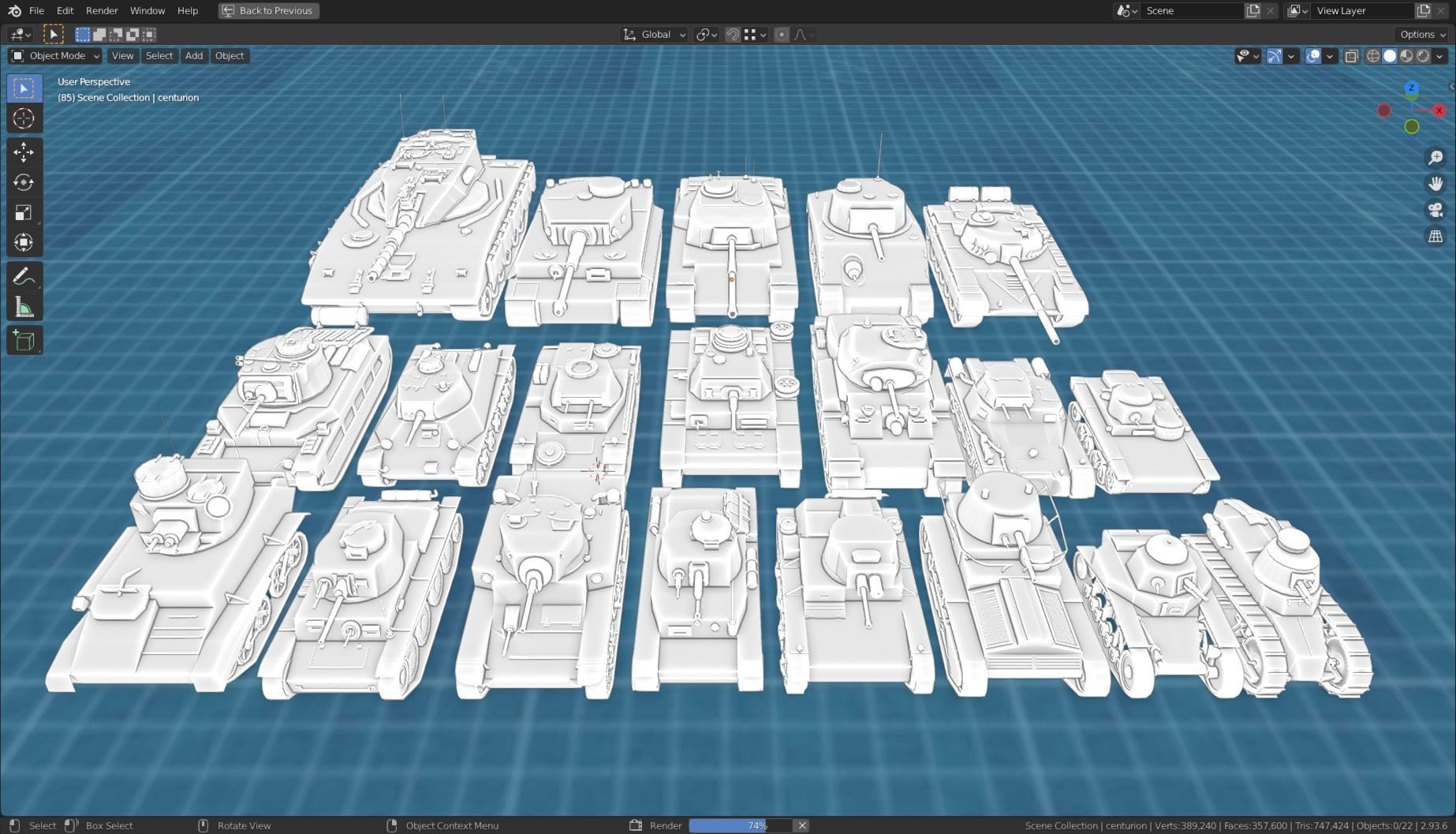Screen dimensions: 1456x834
Task: Pick the Annotate pencil tool
Action: point(24,276)
